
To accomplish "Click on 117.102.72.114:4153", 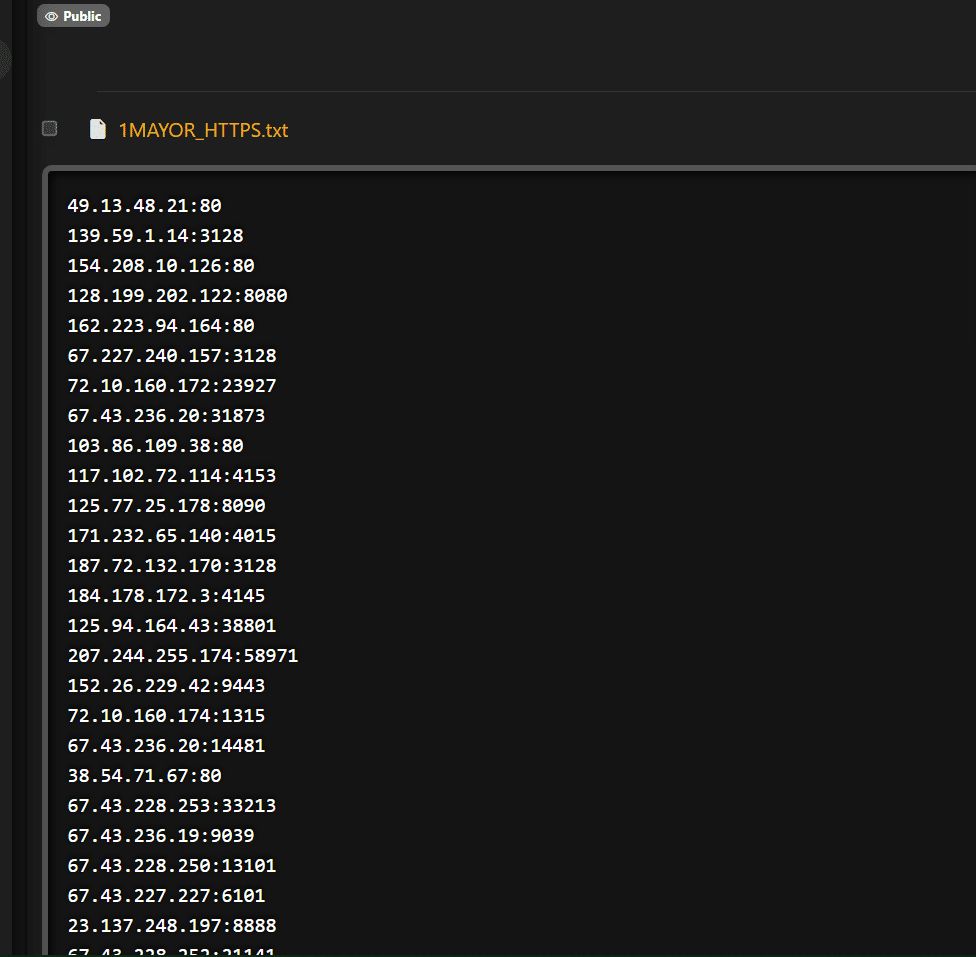I will [172, 476].
